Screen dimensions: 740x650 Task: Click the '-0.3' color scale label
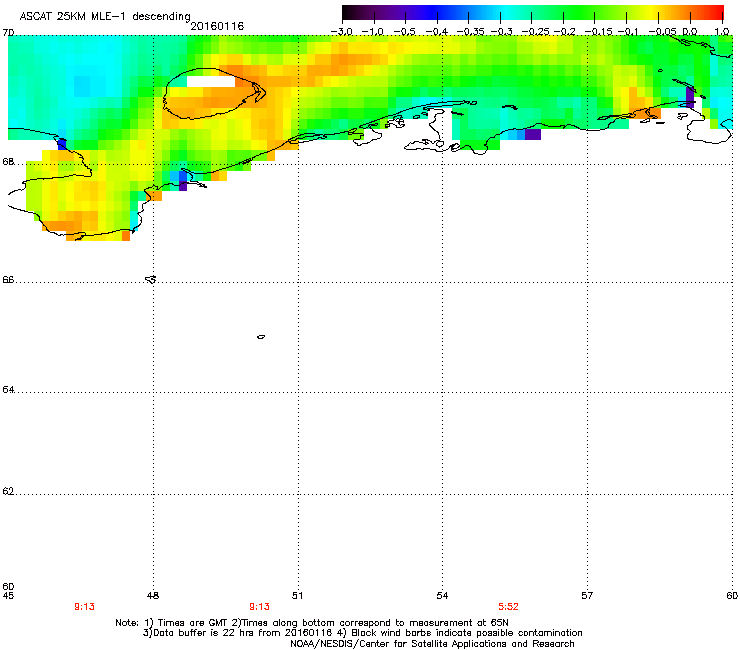point(502,32)
